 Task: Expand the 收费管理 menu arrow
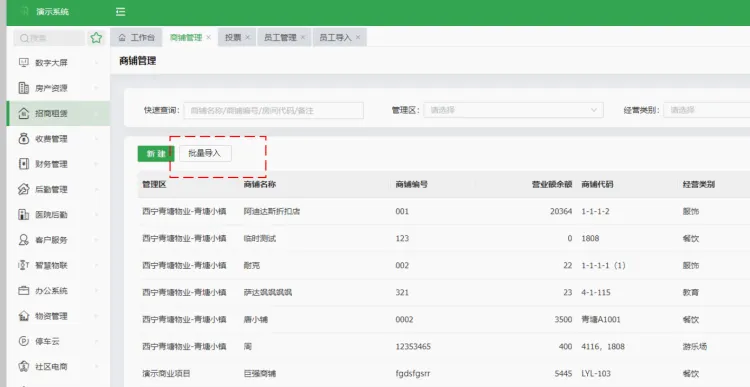97,139
